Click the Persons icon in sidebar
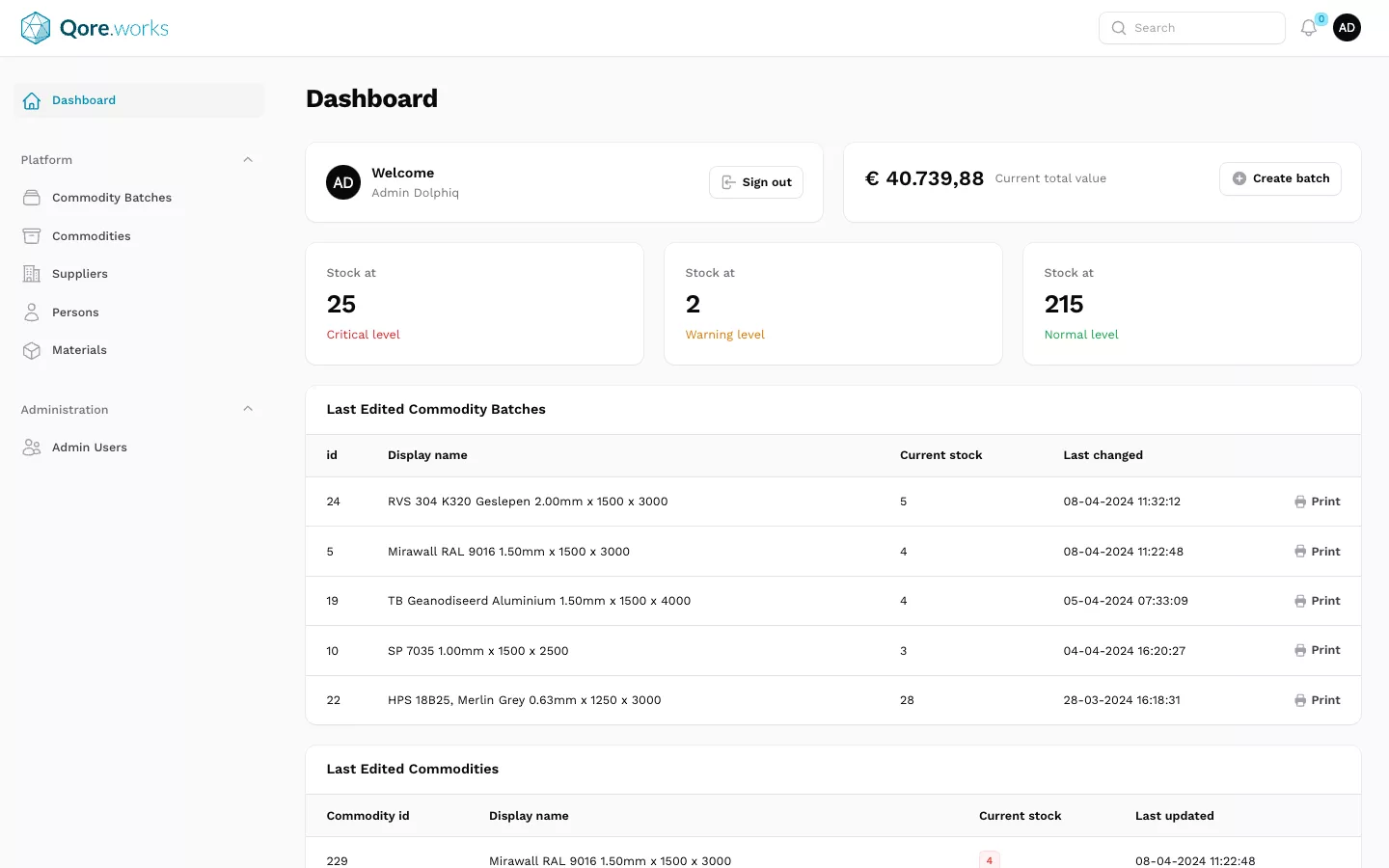1389x868 pixels. pyautogui.click(x=32, y=312)
